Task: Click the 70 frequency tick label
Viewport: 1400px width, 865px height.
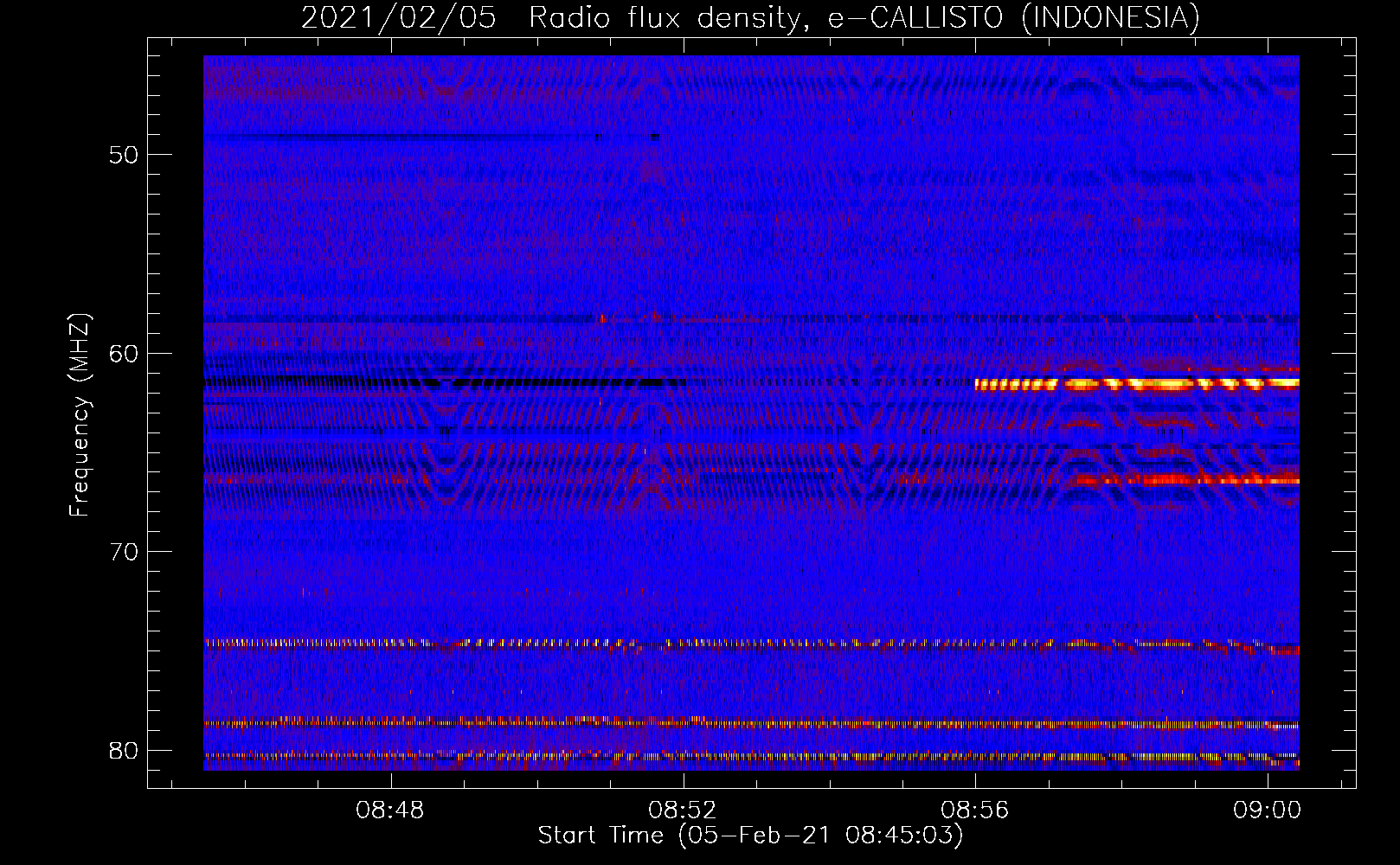Action: coord(125,551)
